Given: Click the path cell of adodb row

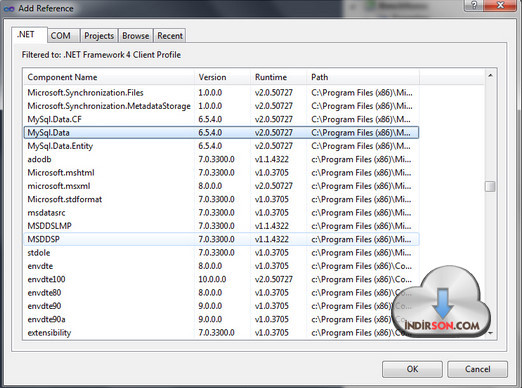Looking at the screenshot, I should (x=361, y=159).
